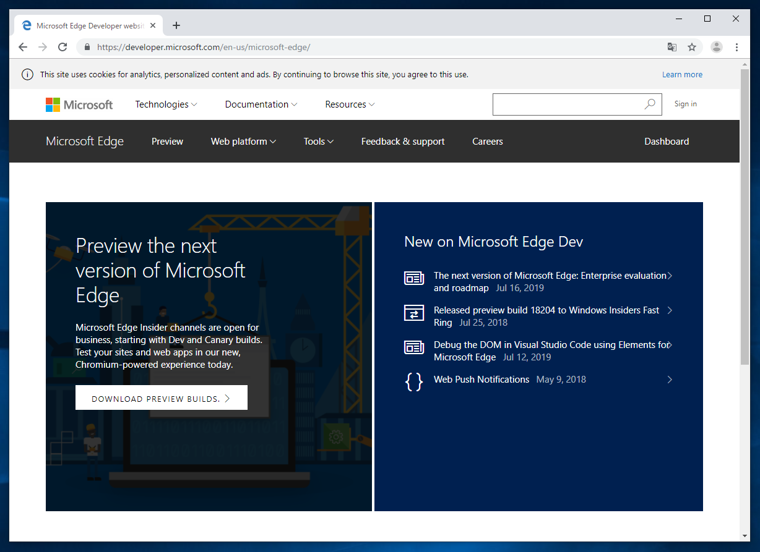The image size is (760, 552).
Task: Expand the Resources dropdown
Action: point(349,104)
